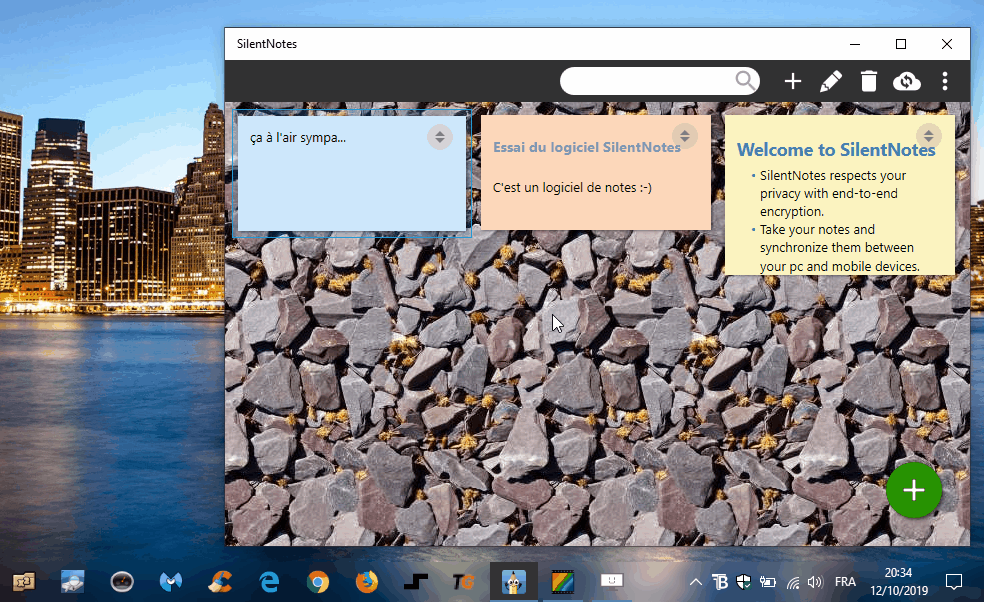Click the search magnifier icon
Screen dimensions: 984x602
point(745,81)
